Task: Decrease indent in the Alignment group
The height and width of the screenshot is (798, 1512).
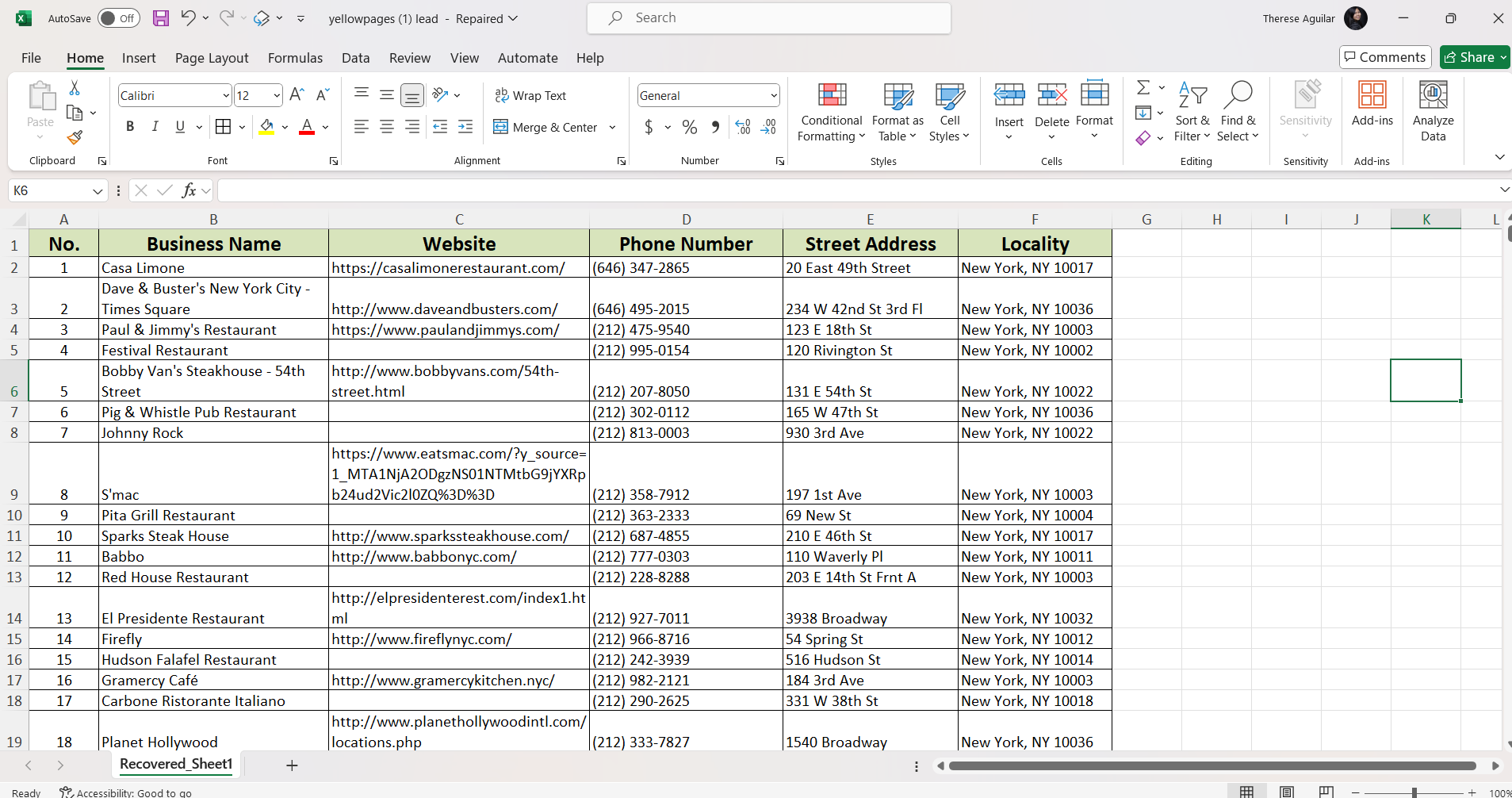Action: coord(440,127)
